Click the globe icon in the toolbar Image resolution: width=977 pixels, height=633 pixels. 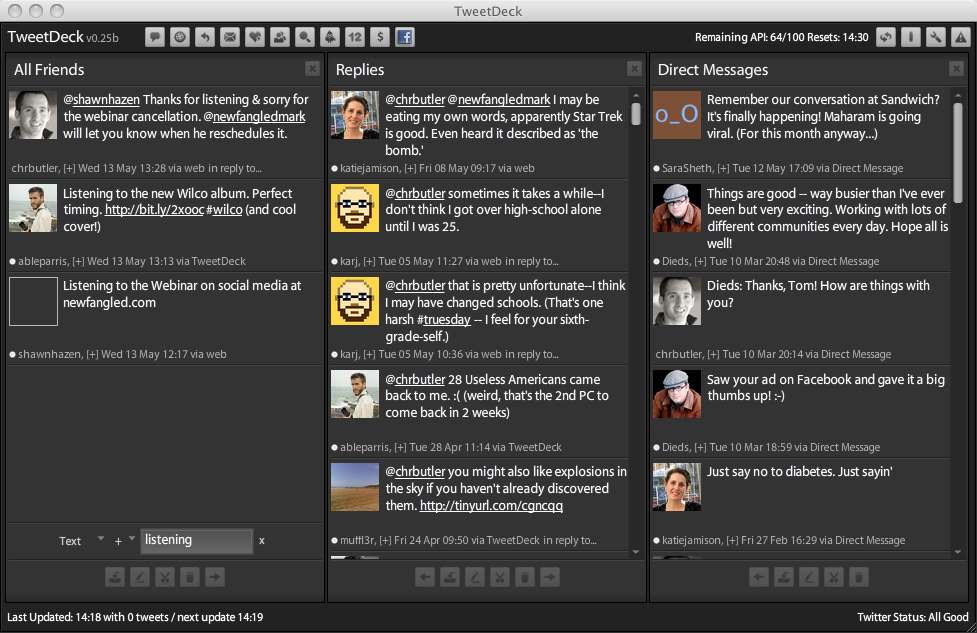coord(180,37)
